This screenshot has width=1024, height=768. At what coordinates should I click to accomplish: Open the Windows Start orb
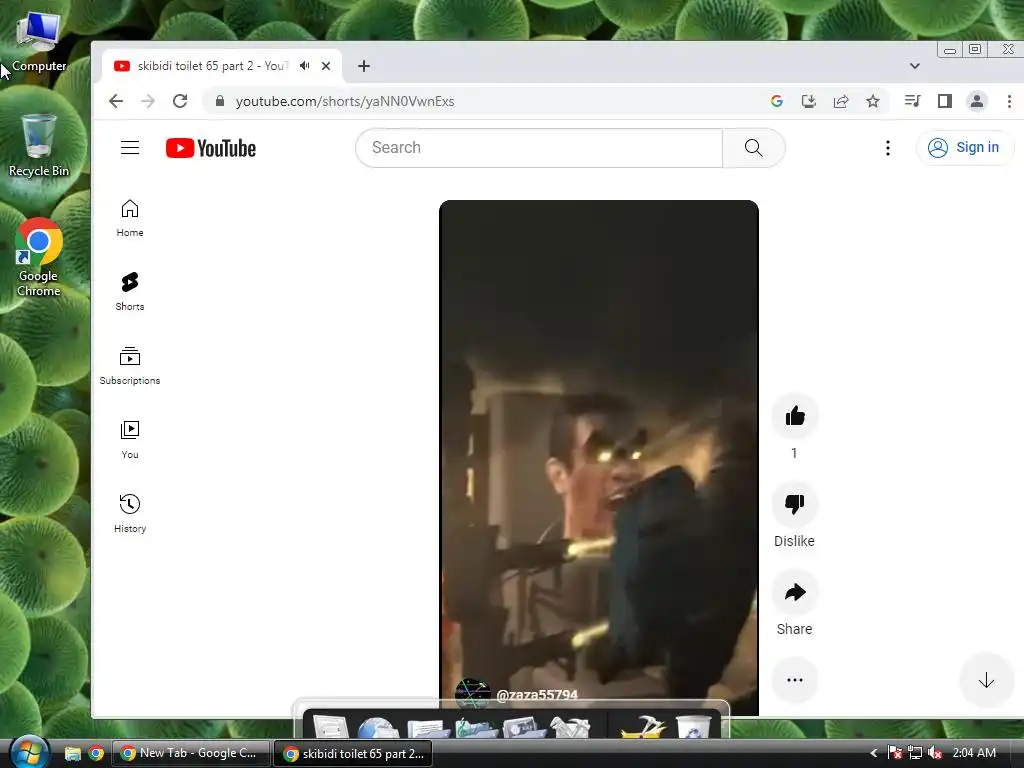tap(29, 752)
